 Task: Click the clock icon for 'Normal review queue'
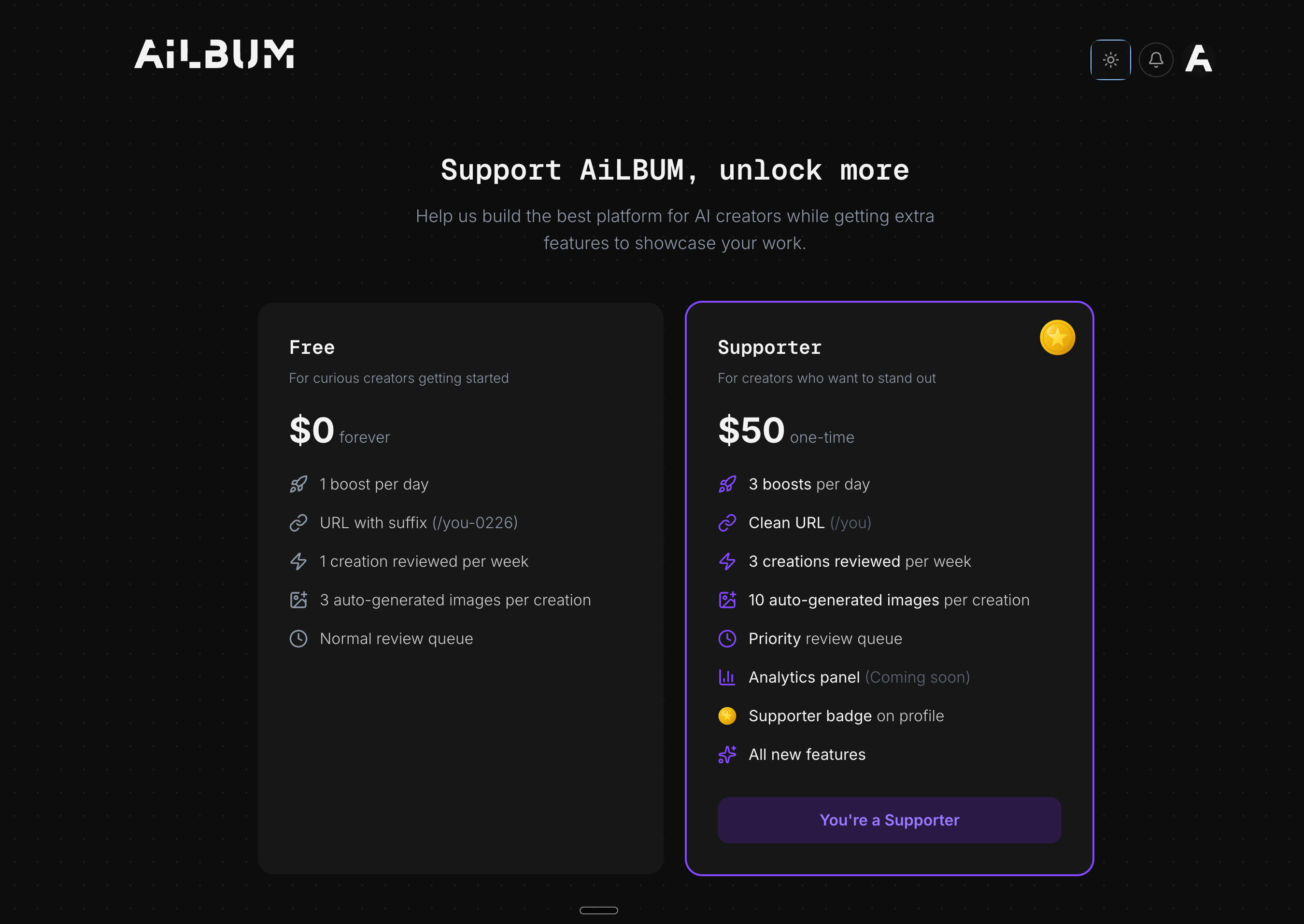pos(298,638)
